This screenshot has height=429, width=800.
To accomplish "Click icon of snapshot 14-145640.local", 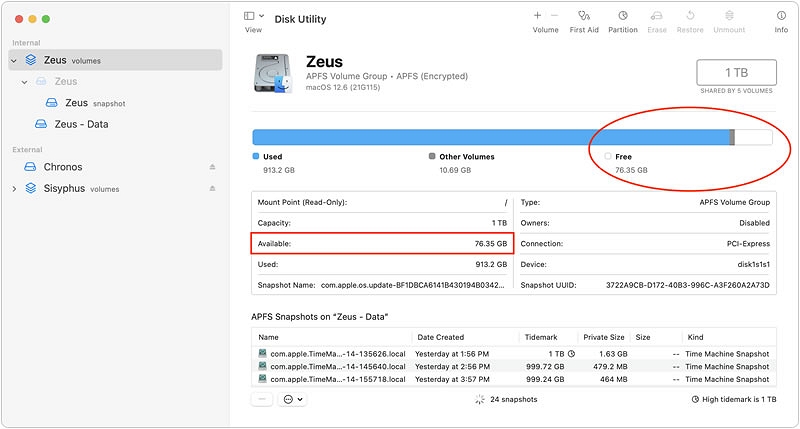I will coord(262,366).
